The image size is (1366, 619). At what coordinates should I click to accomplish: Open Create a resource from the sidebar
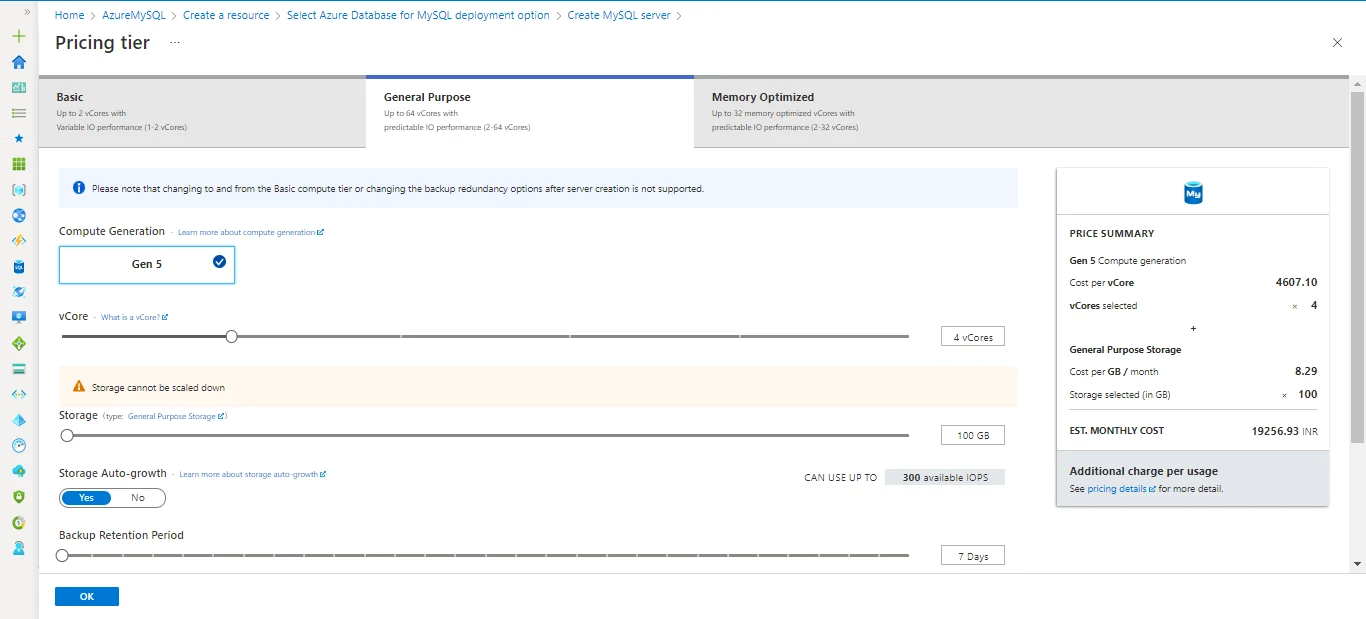coord(18,35)
